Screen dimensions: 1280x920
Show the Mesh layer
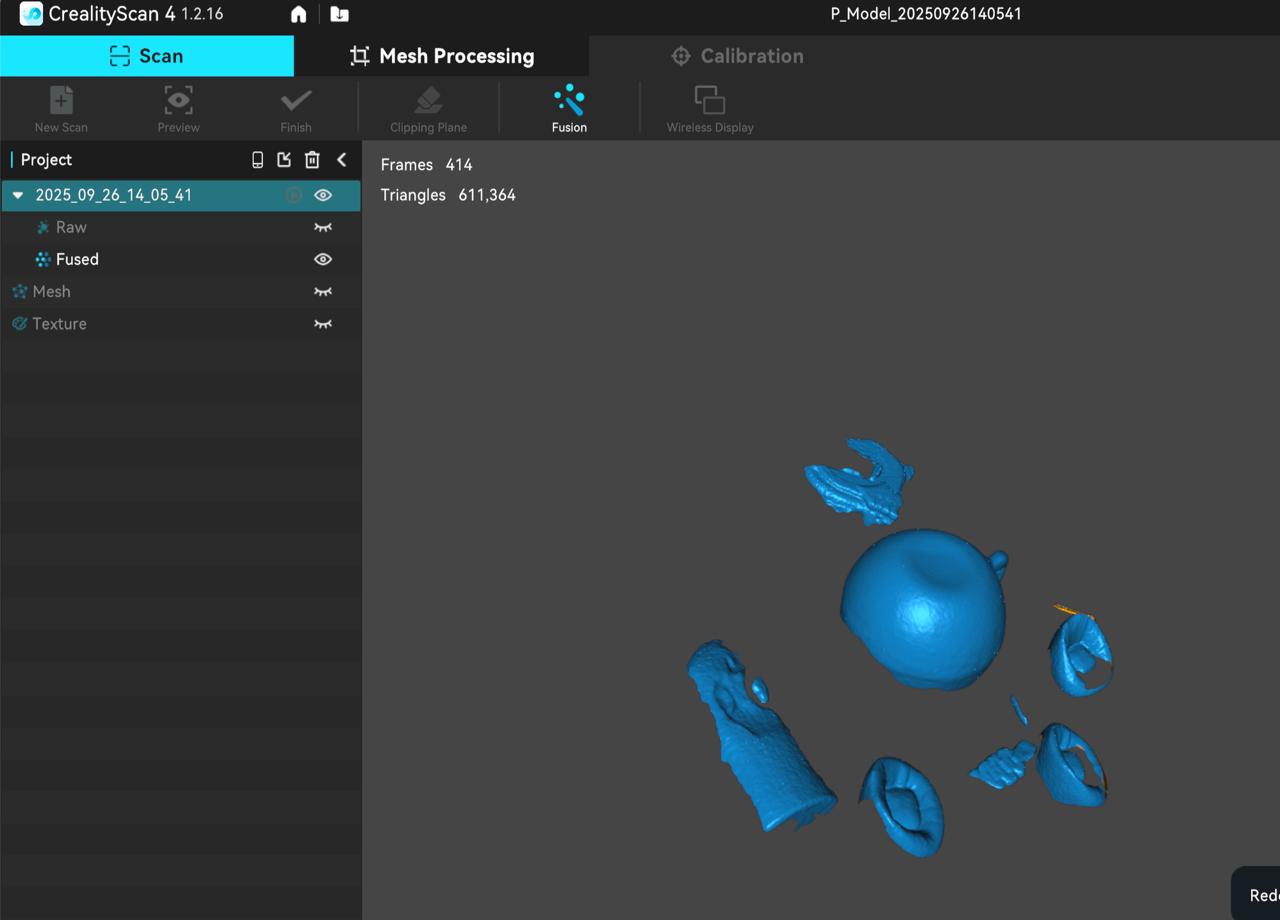[x=323, y=292]
